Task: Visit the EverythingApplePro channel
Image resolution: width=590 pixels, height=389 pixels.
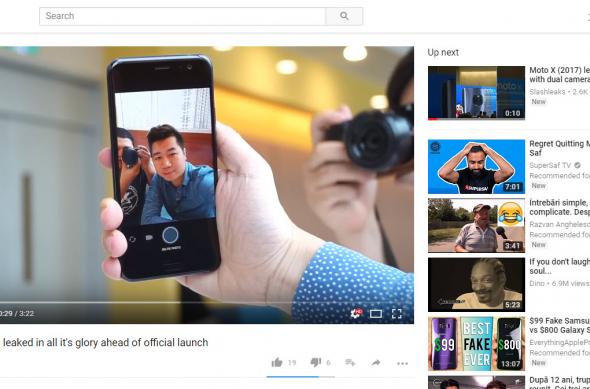Action: [x=560, y=342]
